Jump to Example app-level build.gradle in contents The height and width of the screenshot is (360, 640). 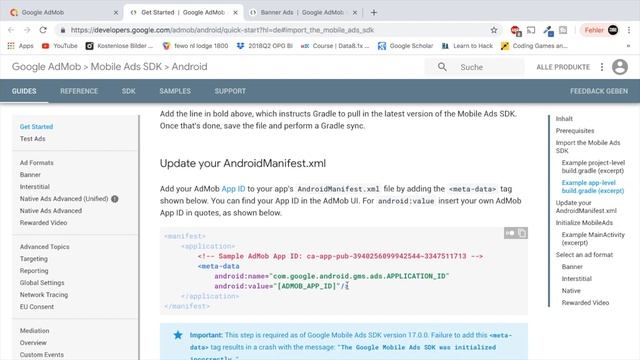coord(593,187)
